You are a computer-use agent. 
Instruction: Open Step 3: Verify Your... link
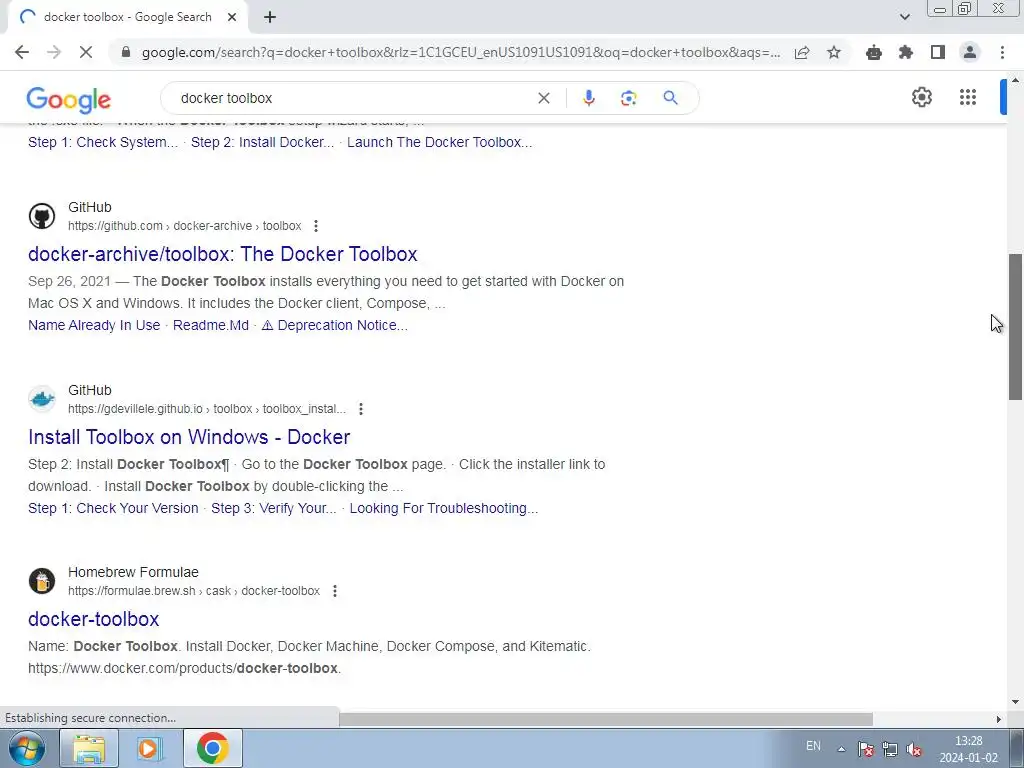(x=274, y=508)
